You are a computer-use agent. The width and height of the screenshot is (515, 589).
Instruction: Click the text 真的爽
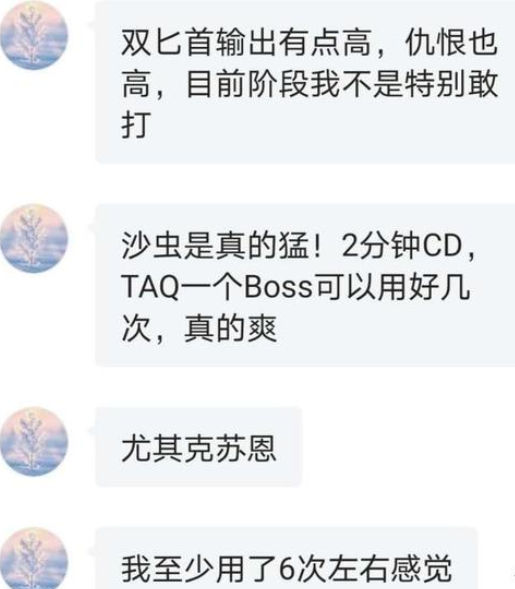[x=230, y=328]
